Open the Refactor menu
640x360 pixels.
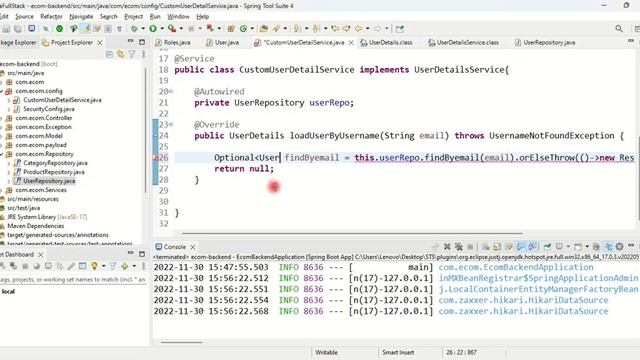[51, 16]
